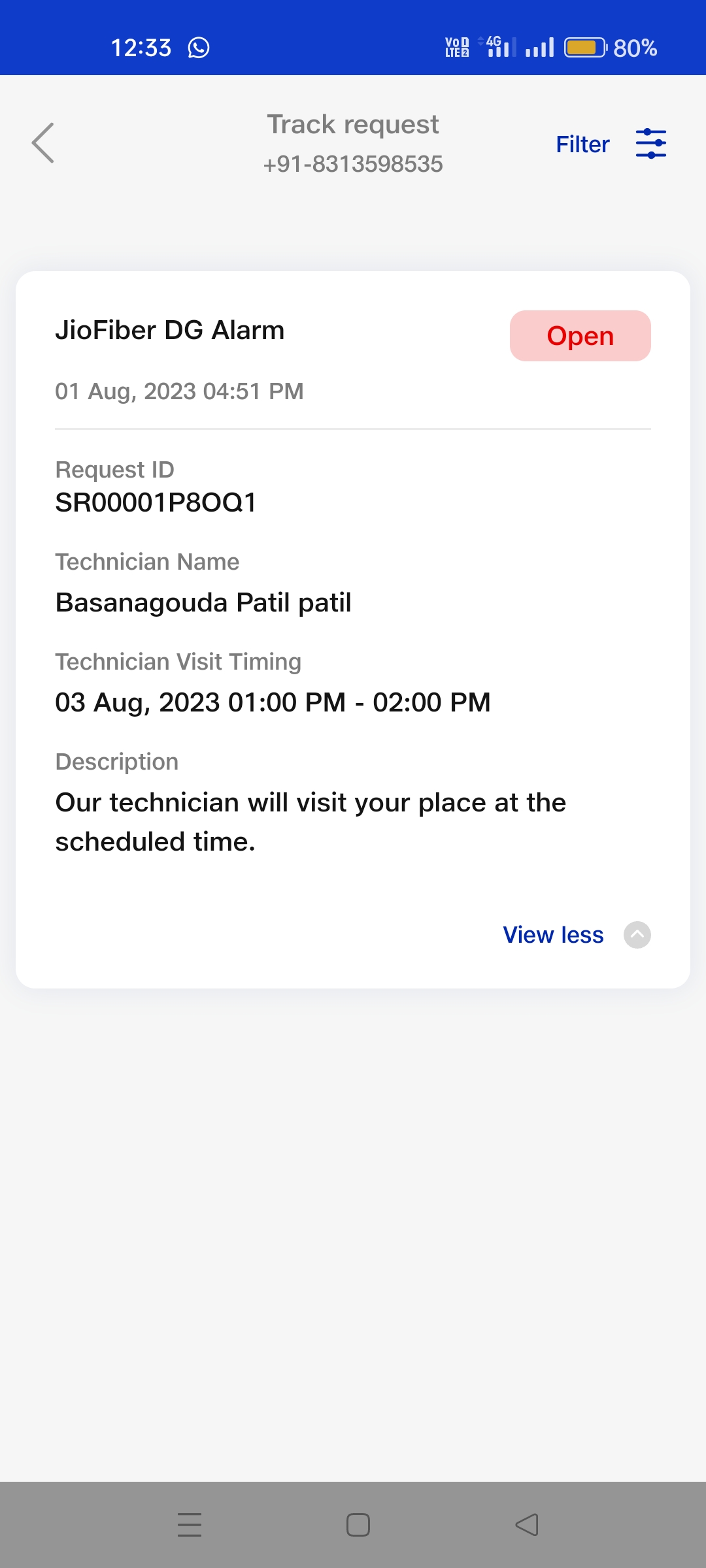Tap the Track request page title
The image size is (706, 1568).
click(353, 124)
